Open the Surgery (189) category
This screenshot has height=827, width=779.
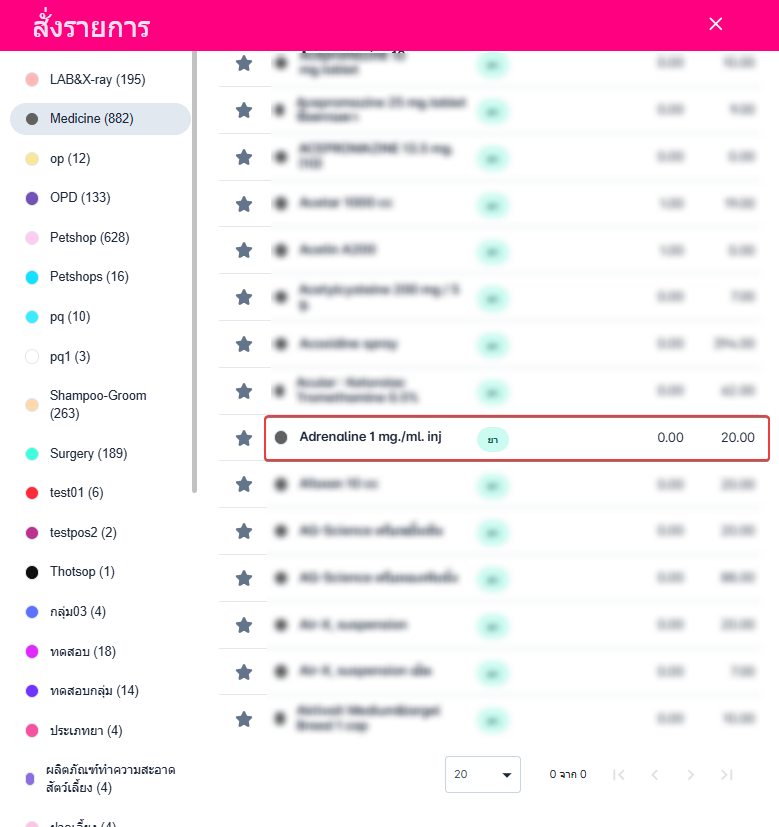click(88, 454)
